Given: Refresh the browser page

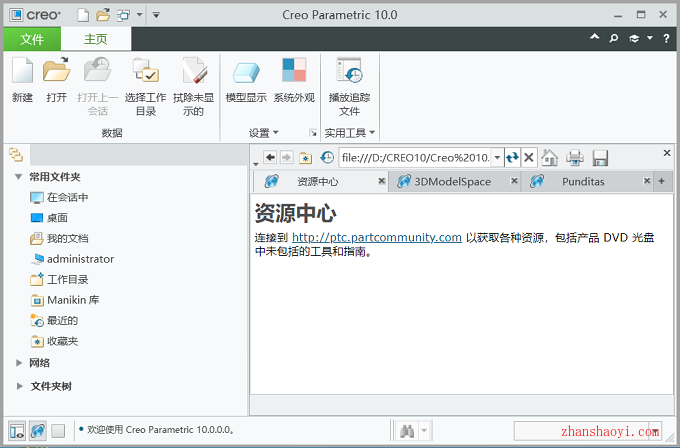Looking at the screenshot, I should pos(512,157).
